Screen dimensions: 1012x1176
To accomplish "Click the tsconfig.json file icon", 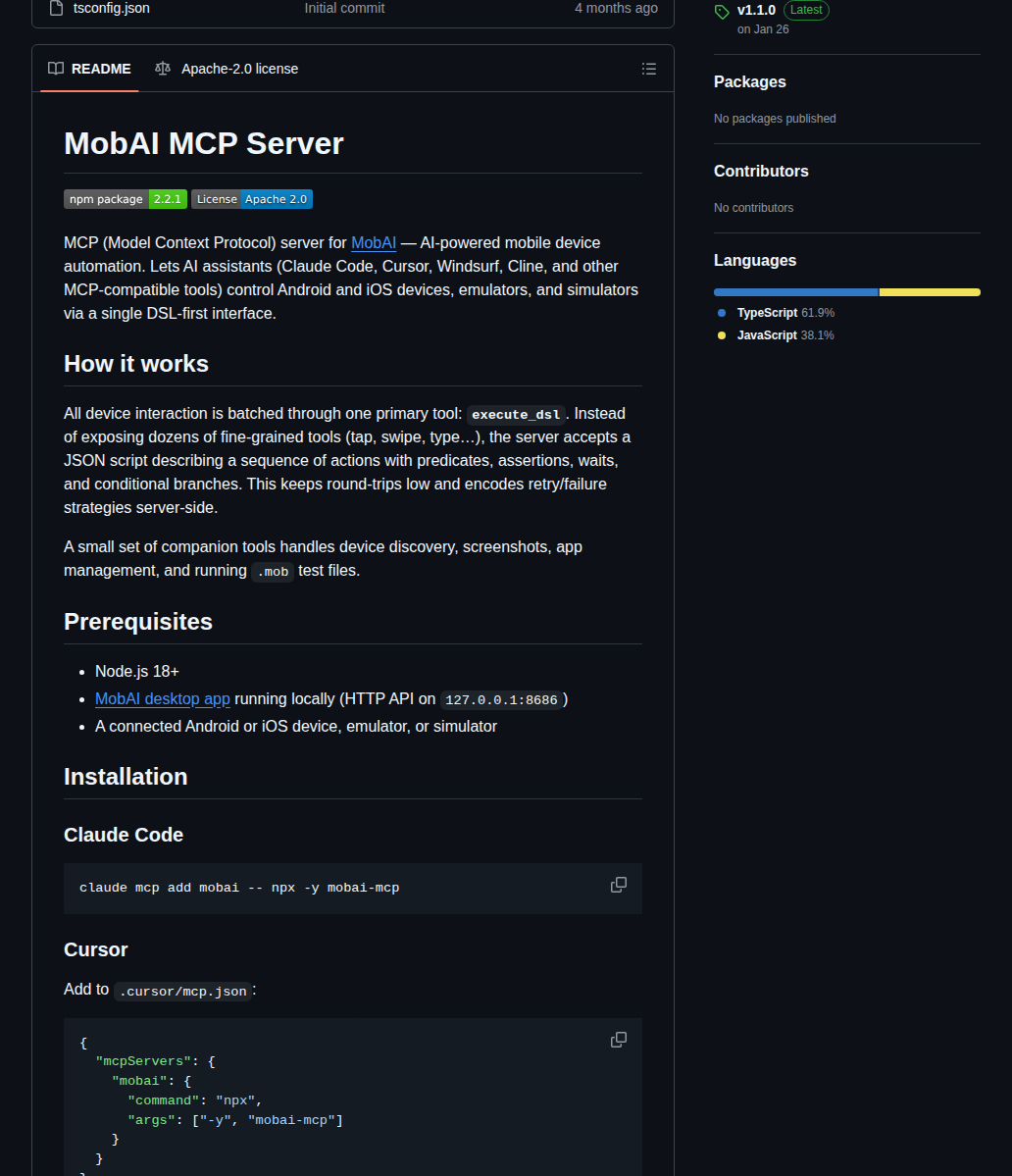I will click(56, 8).
